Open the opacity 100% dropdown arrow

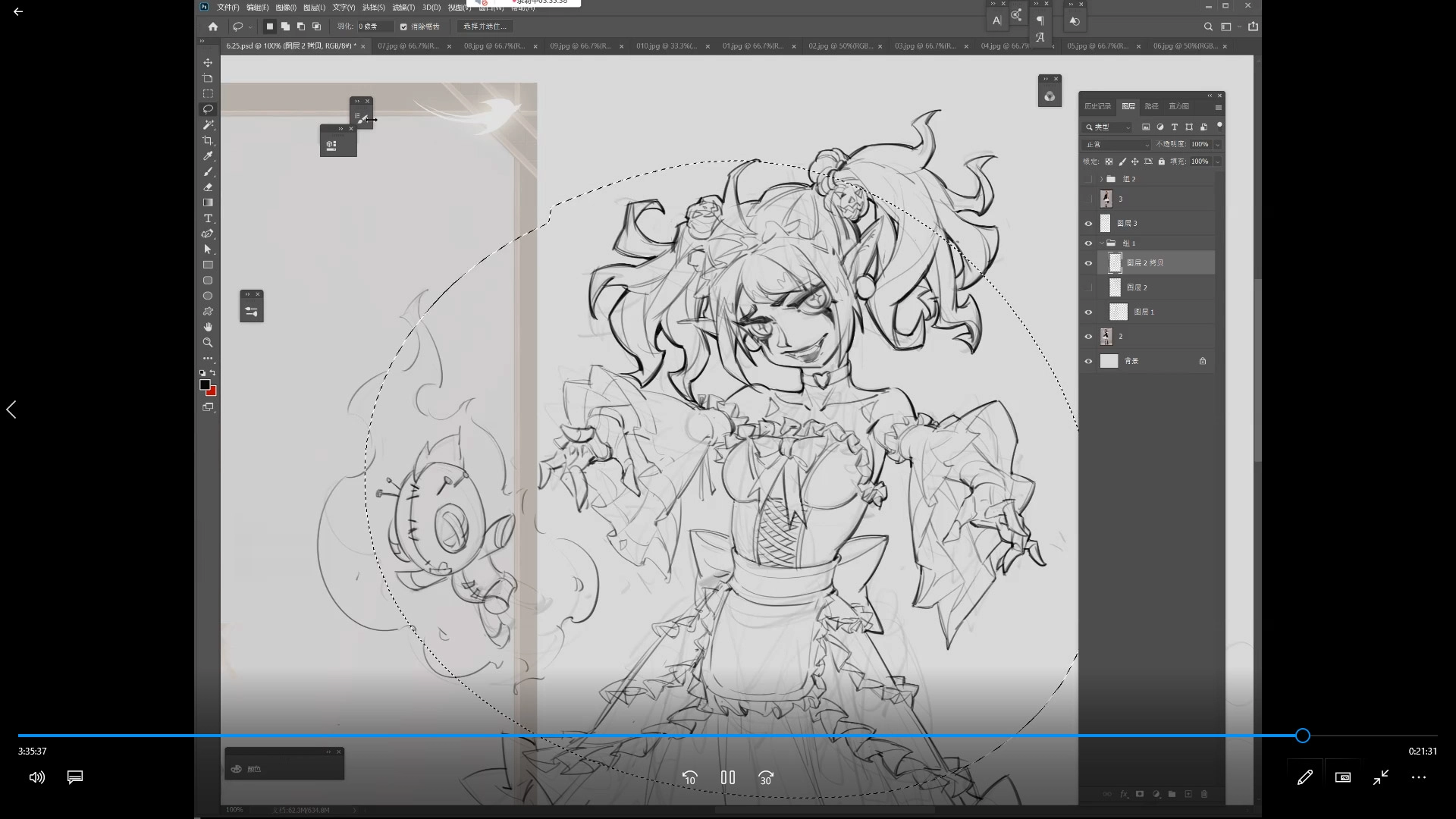click(x=1217, y=144)
